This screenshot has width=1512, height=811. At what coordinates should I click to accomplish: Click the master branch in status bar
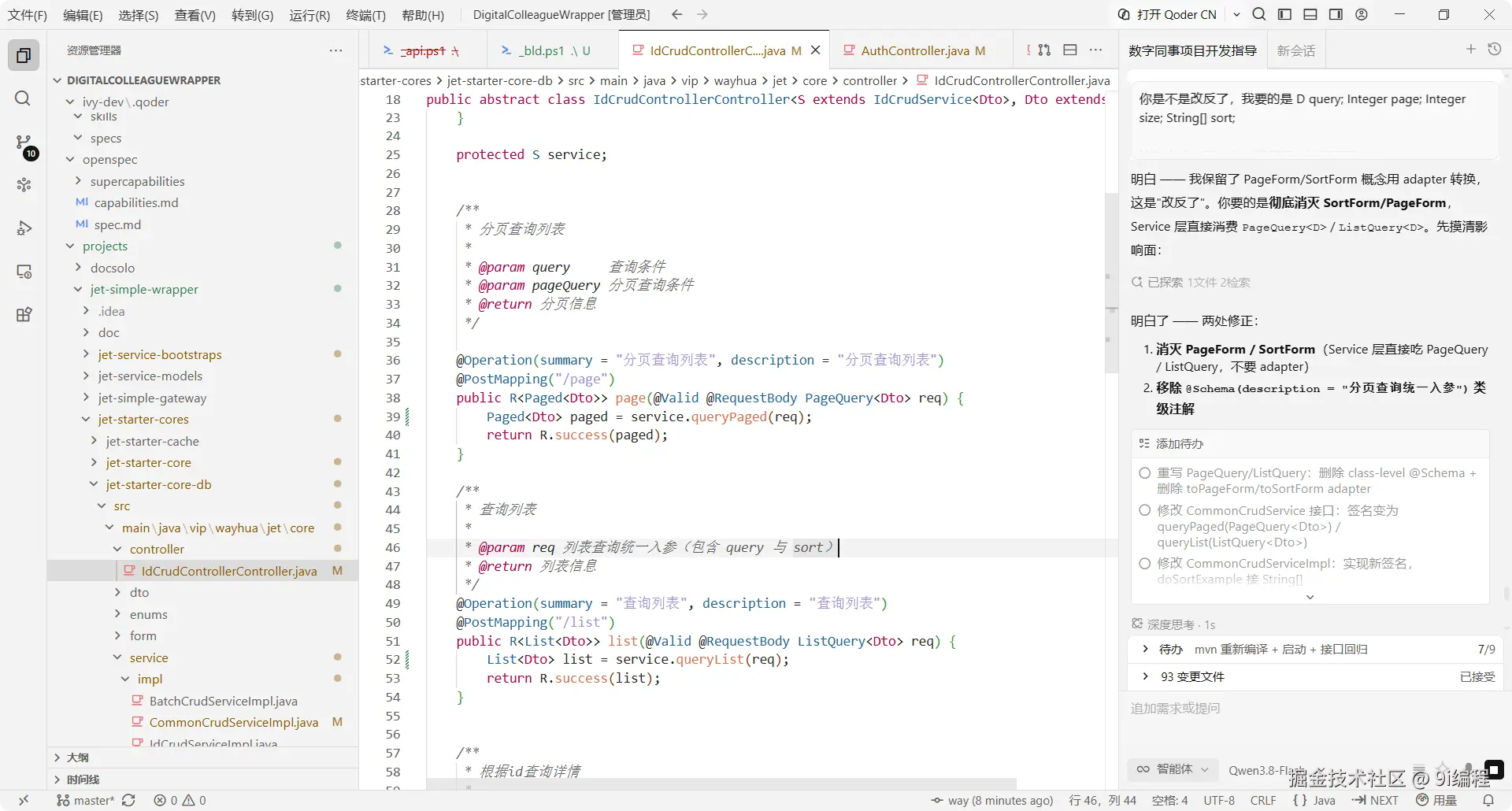(x=86, y=800)
